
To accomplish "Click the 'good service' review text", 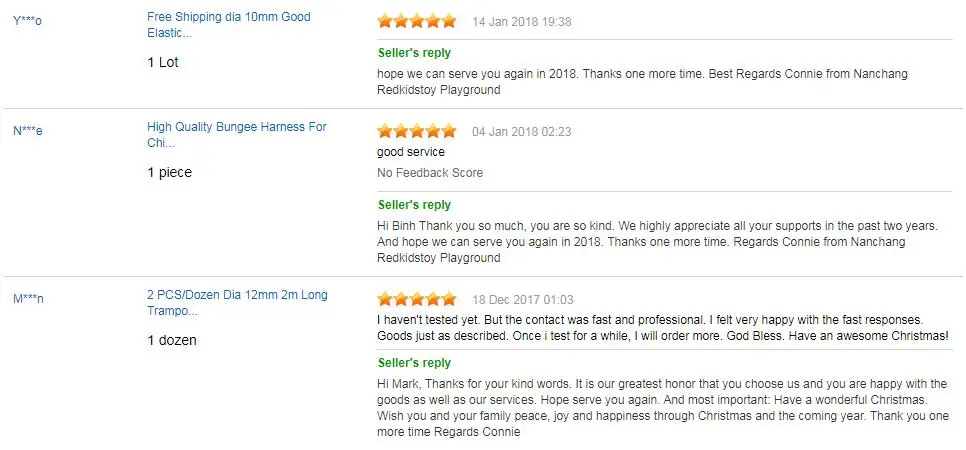I will click(411, 152).
